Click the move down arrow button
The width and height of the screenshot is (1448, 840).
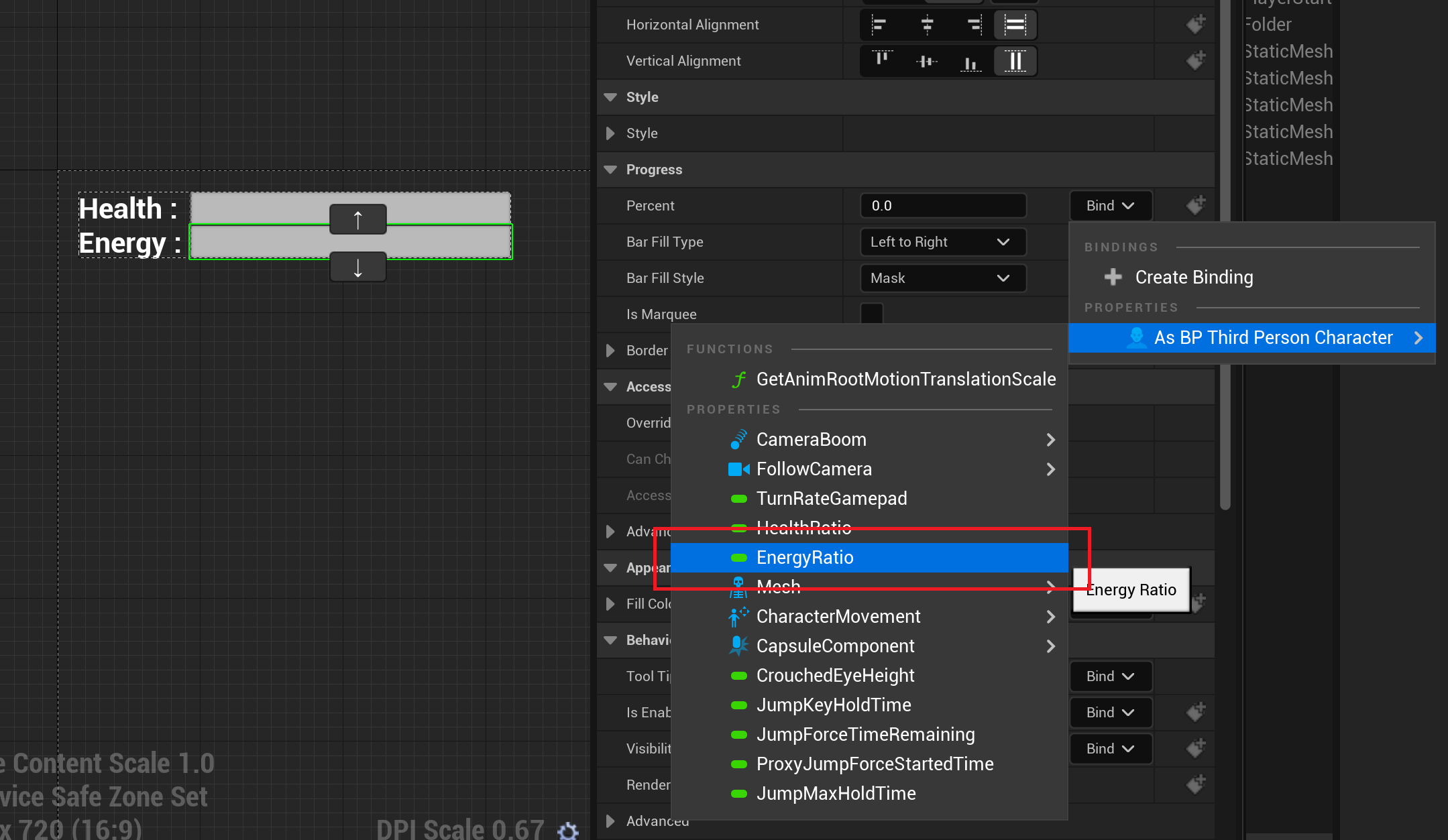[357, 267]
